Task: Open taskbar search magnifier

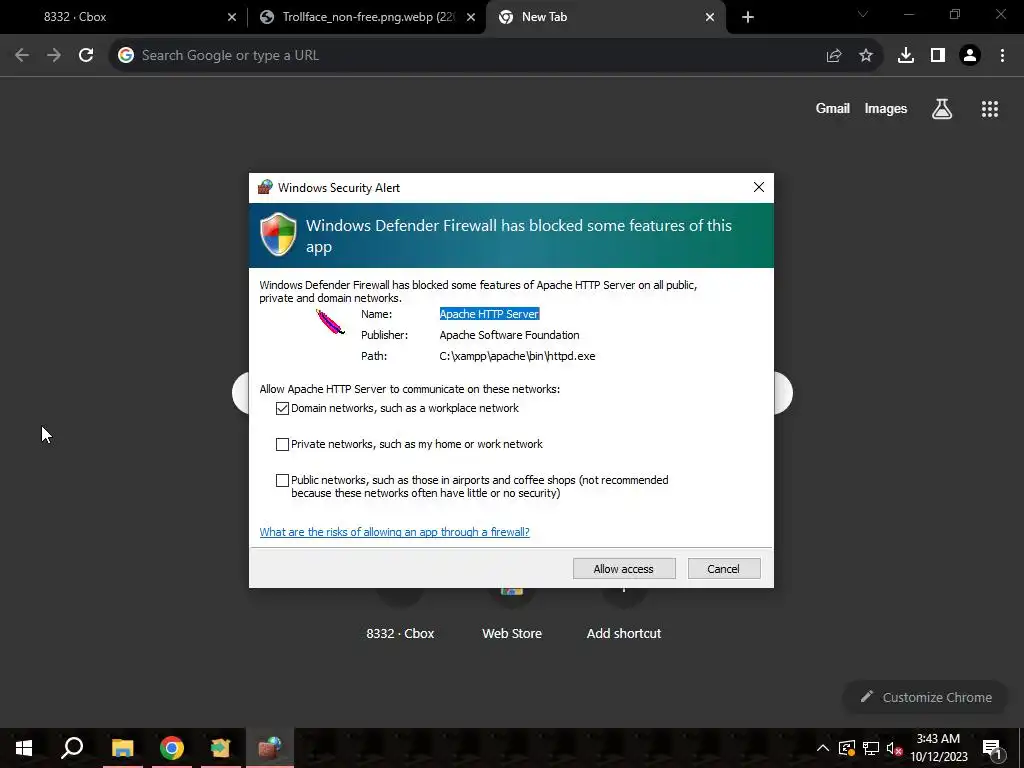Action: click(x=72, y=748)
